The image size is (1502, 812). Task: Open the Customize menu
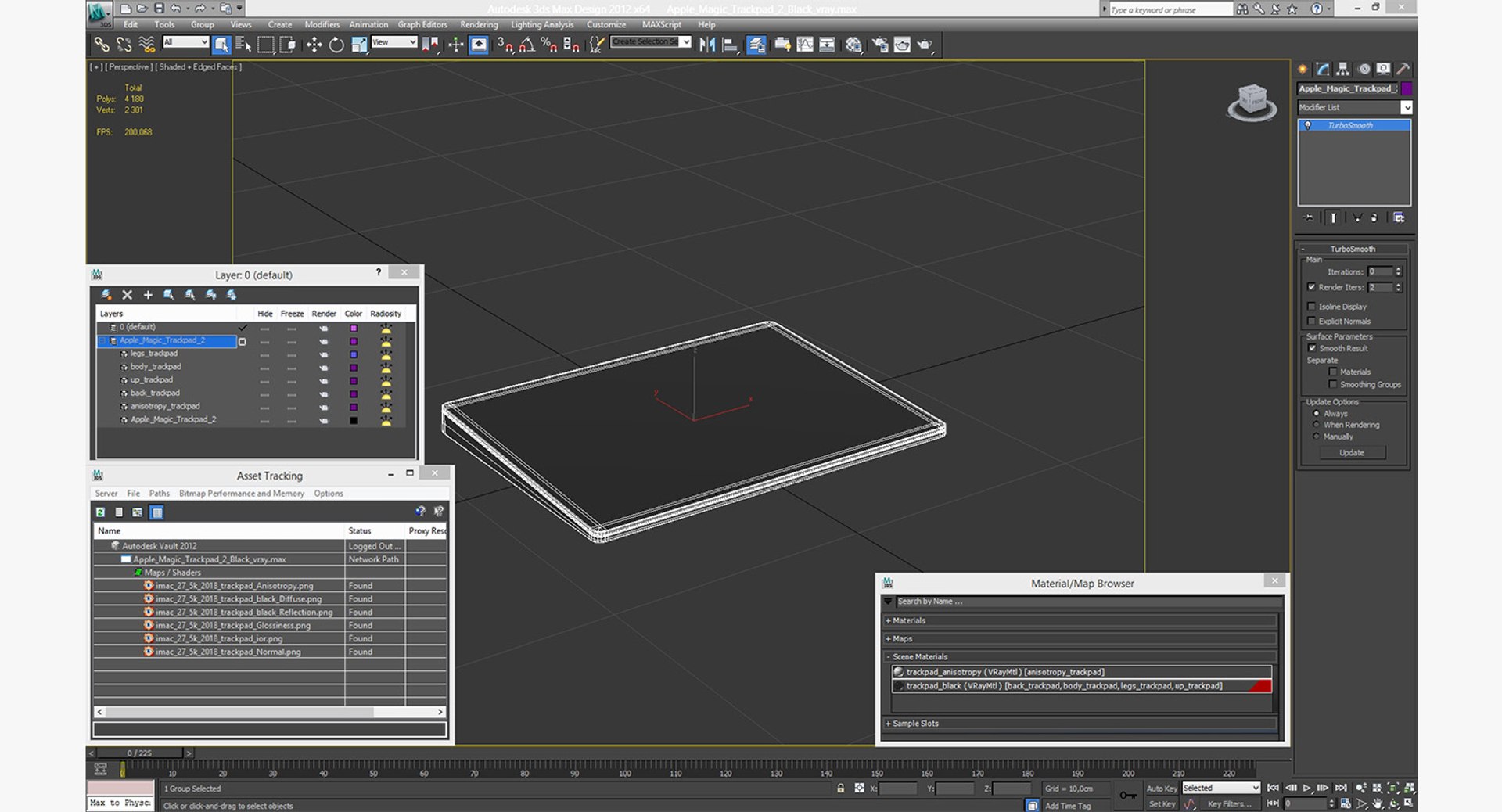click(x=606, y=24)
